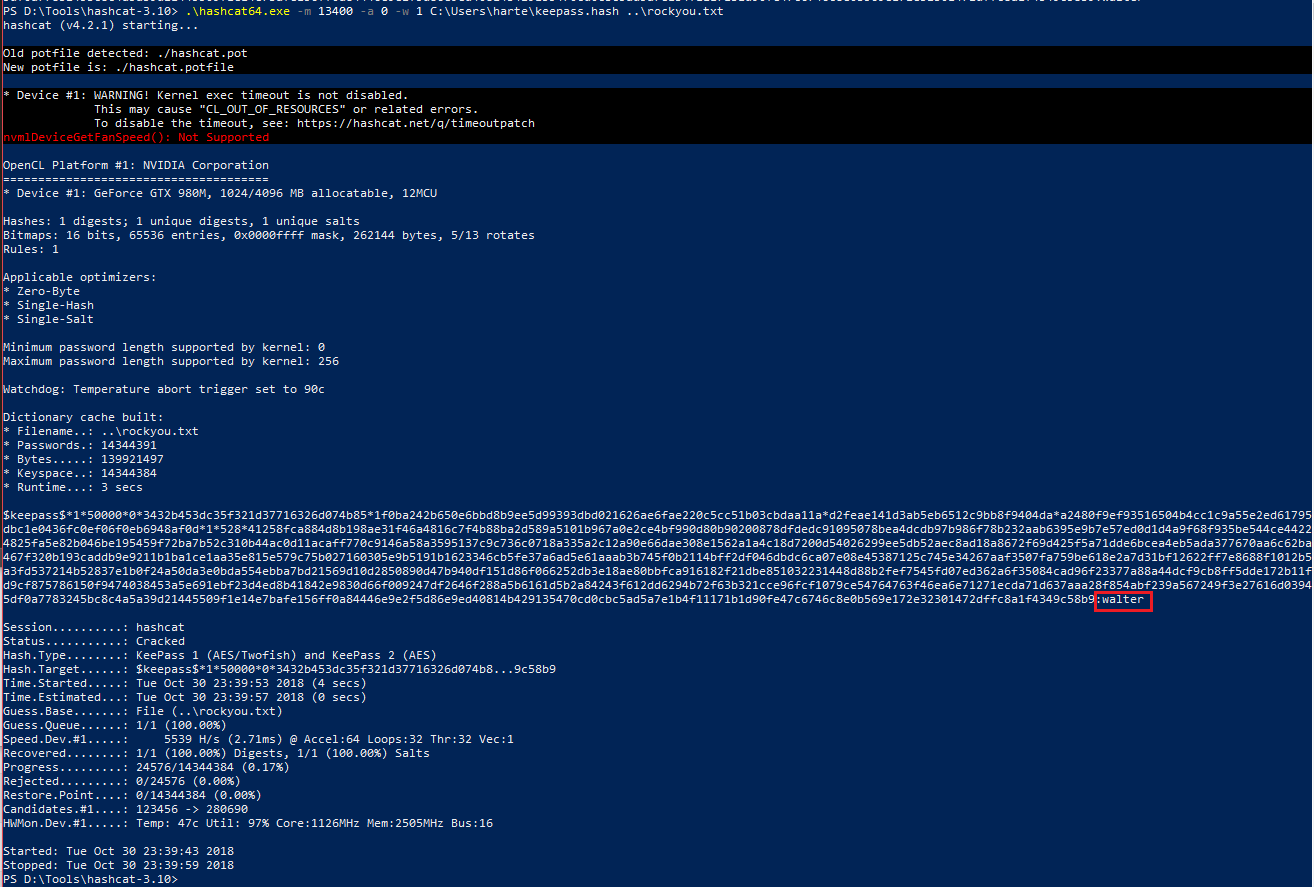Click the GeForce GTX 980M device line
1314x887 pixels.
pos(220,193)
